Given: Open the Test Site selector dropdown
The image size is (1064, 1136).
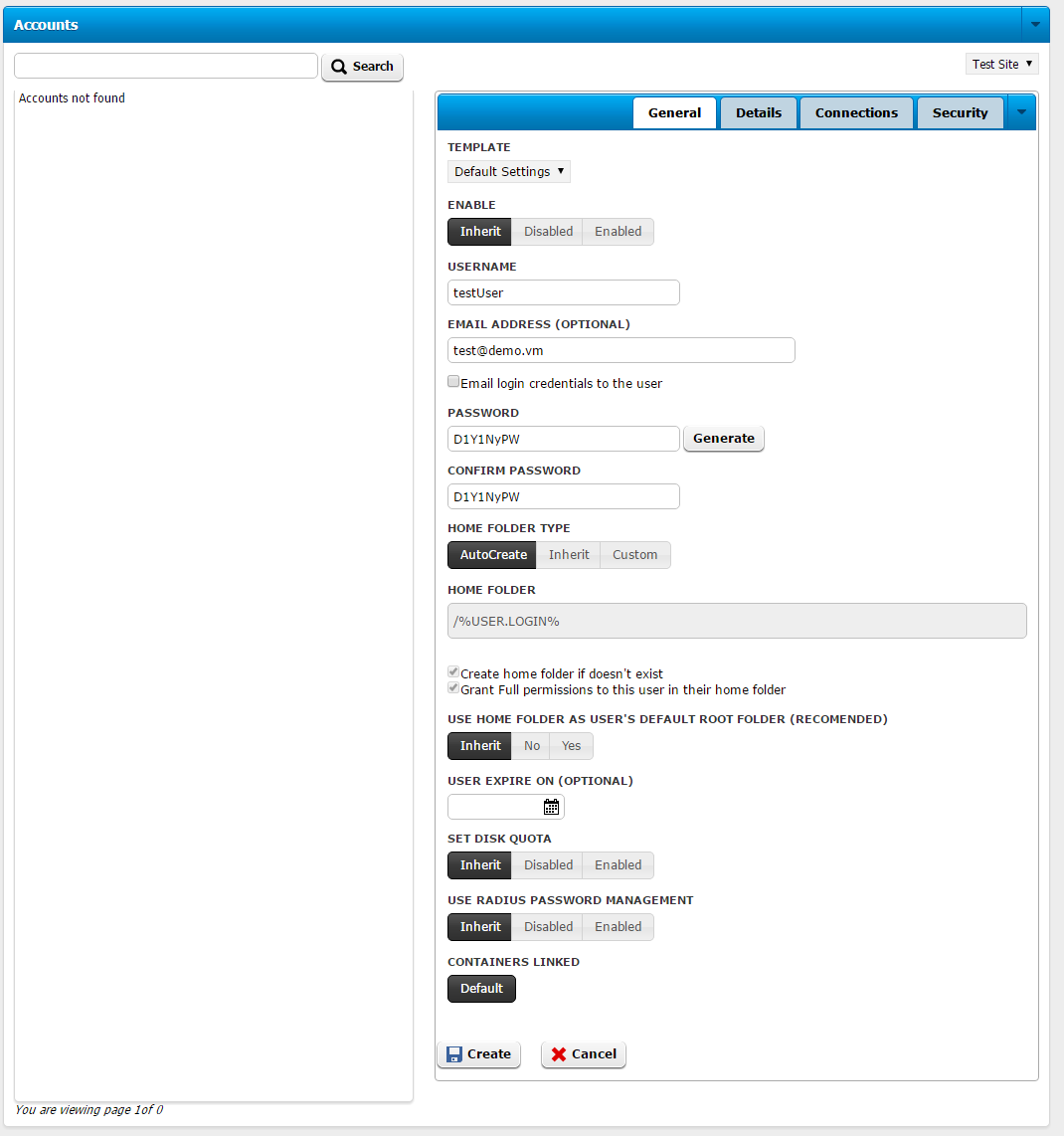Looking at the screenshot, I should [1001, 64].
